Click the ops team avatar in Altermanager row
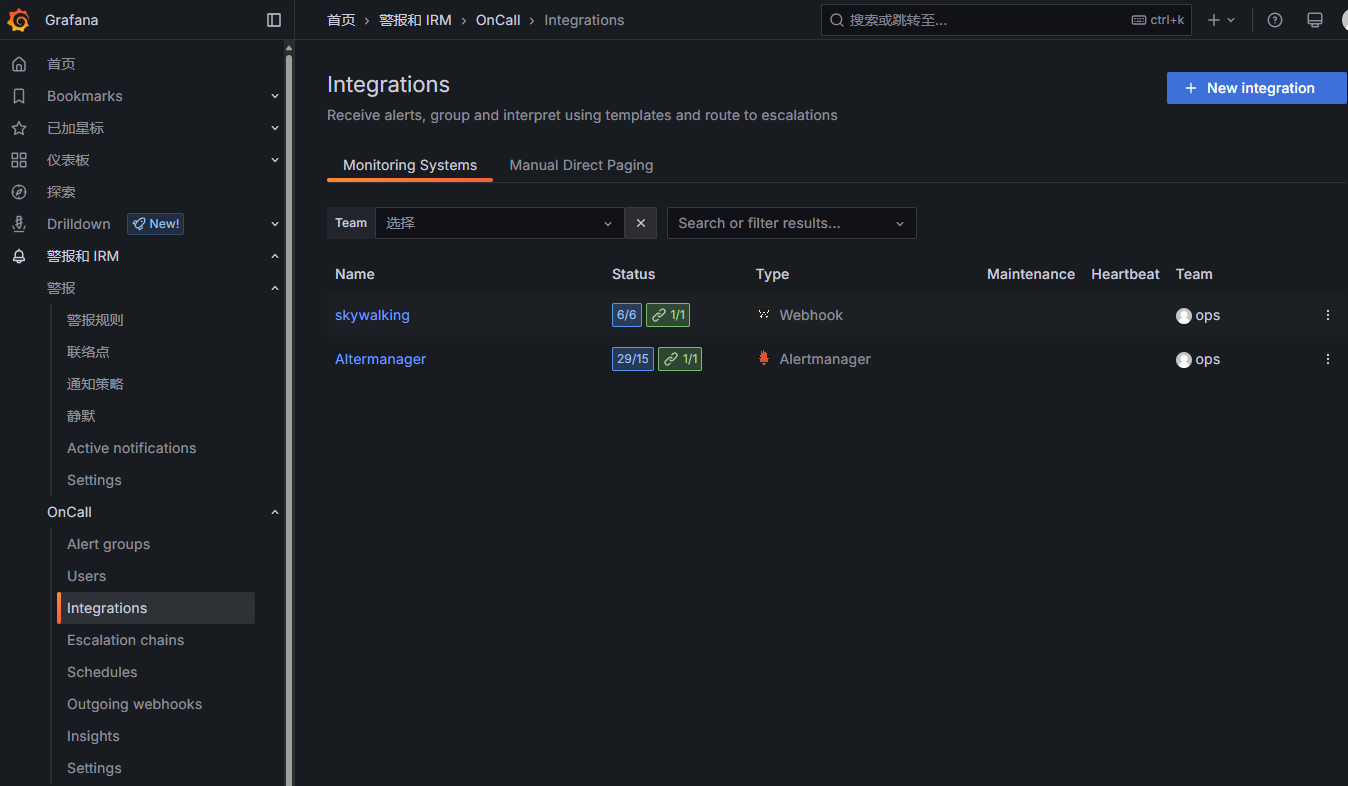This screenshot has height=786, width=1348. 1184,360
